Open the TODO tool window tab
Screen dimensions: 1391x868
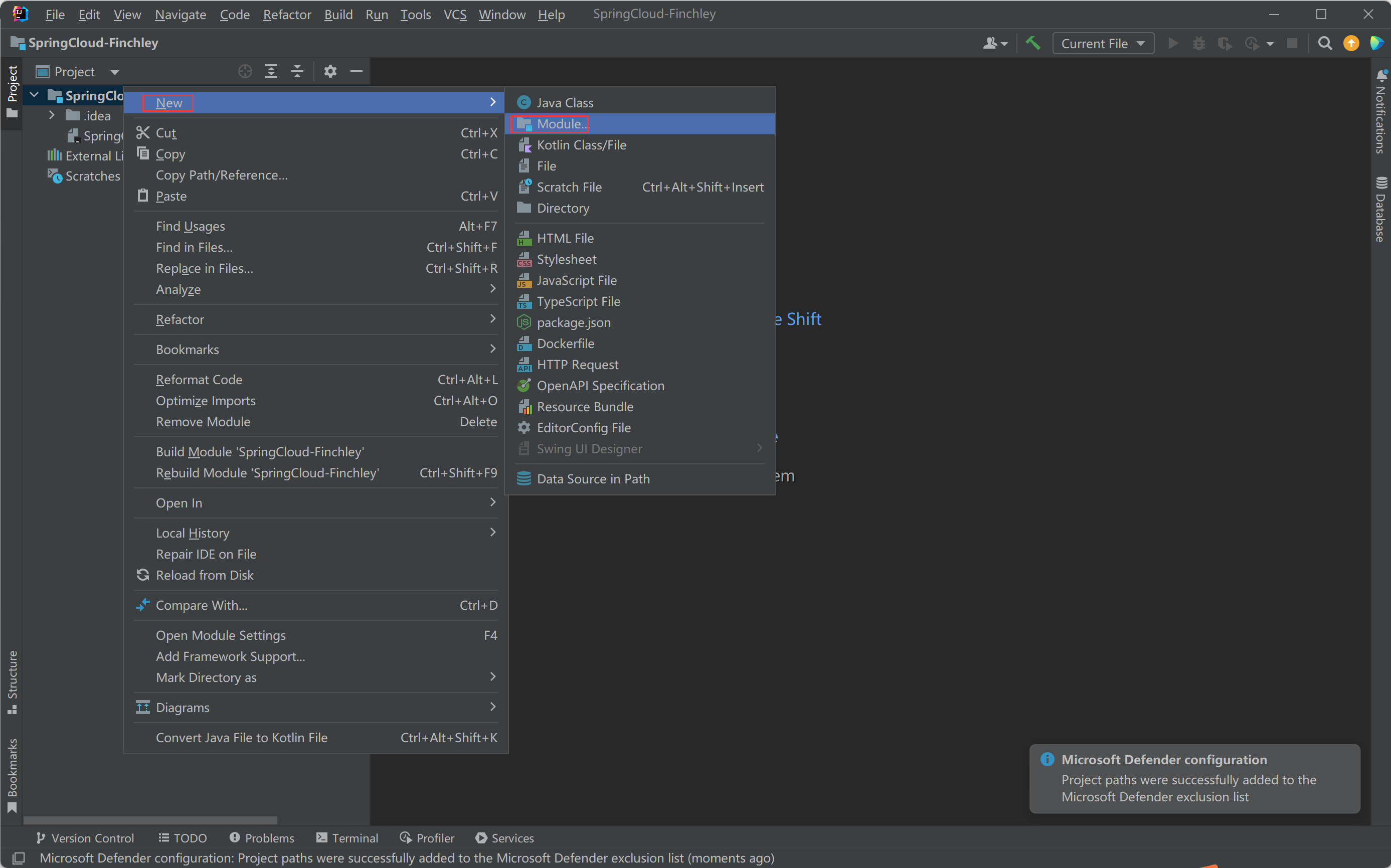coord(183,838)
